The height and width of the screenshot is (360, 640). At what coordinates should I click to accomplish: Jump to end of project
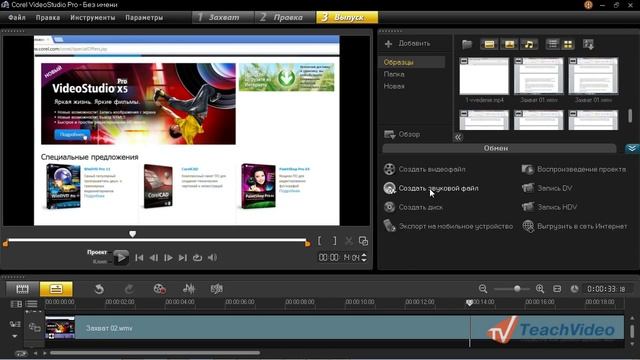click(183, 258)
